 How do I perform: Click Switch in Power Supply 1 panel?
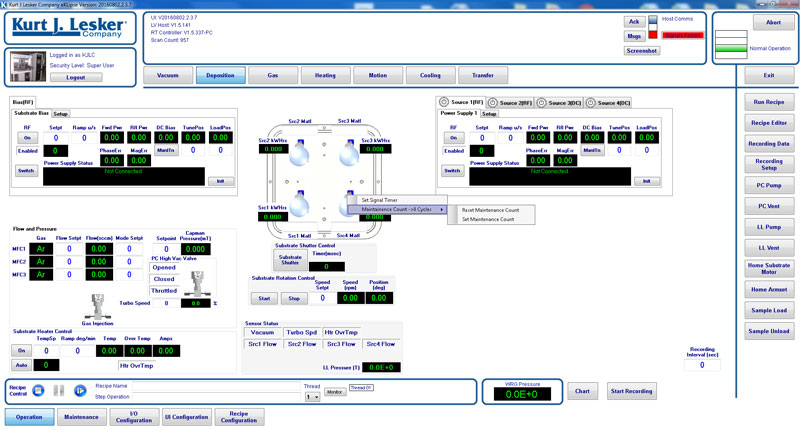452,170
